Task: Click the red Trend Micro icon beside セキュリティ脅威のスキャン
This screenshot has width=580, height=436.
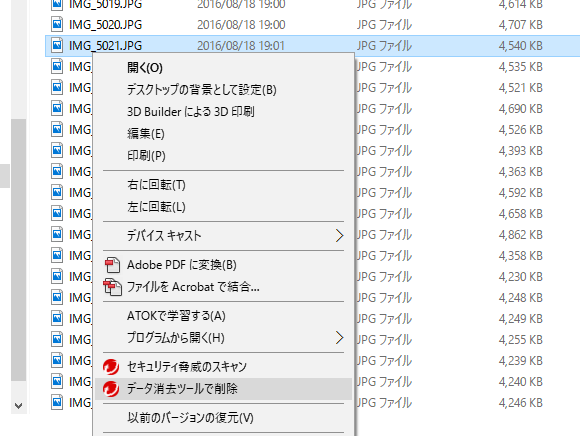Action: 111,367
